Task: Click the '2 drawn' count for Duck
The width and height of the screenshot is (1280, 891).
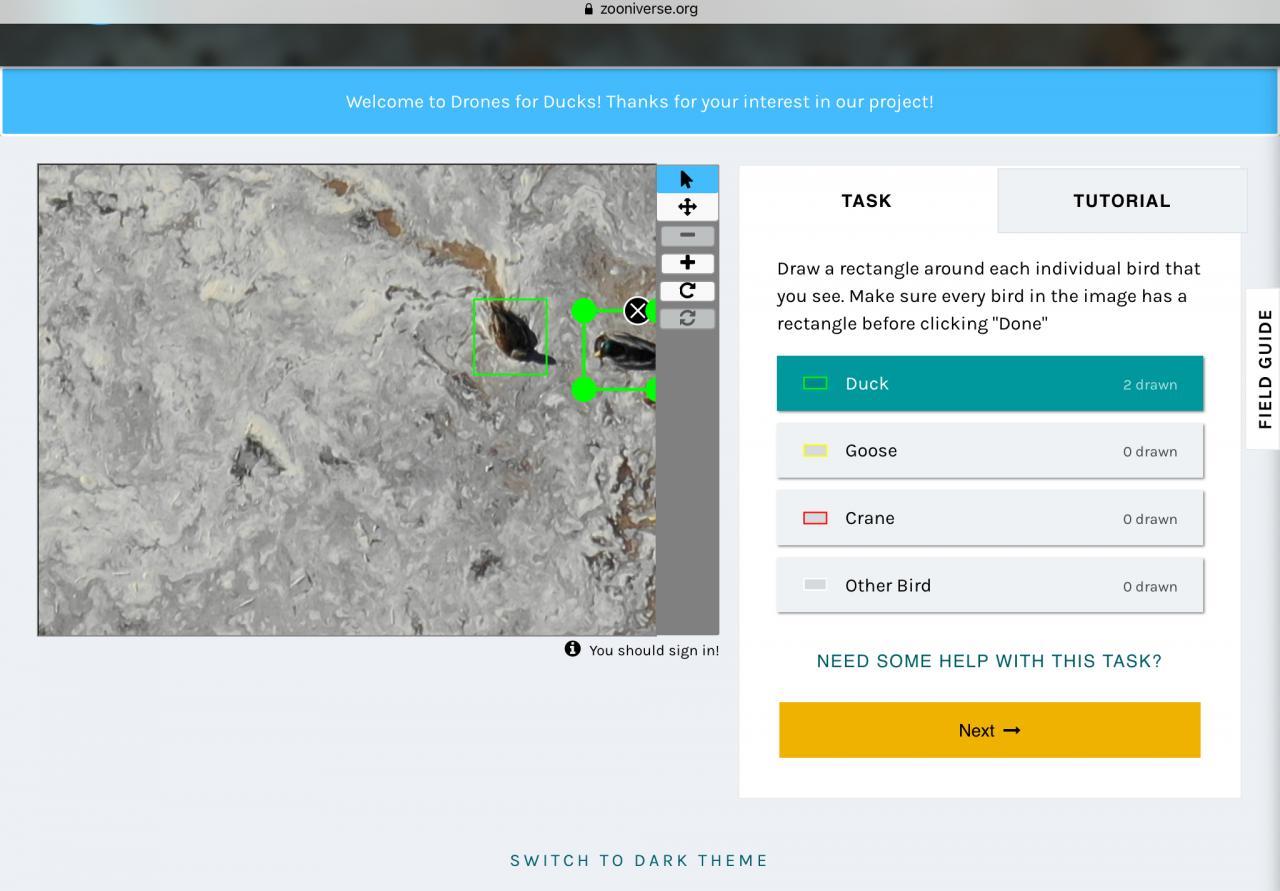Action: pyautogui.click(x=1150, y=384)
